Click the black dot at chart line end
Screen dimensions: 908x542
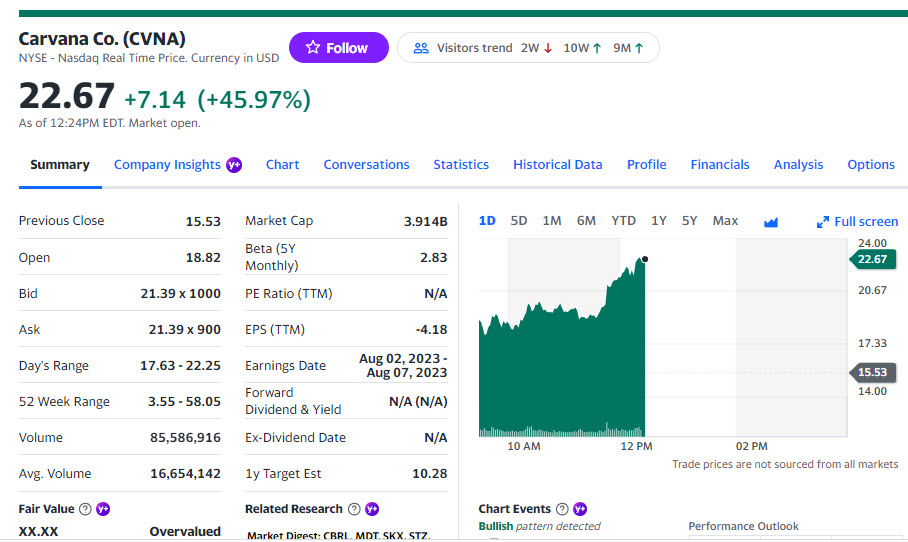click(x=645, y=259)
